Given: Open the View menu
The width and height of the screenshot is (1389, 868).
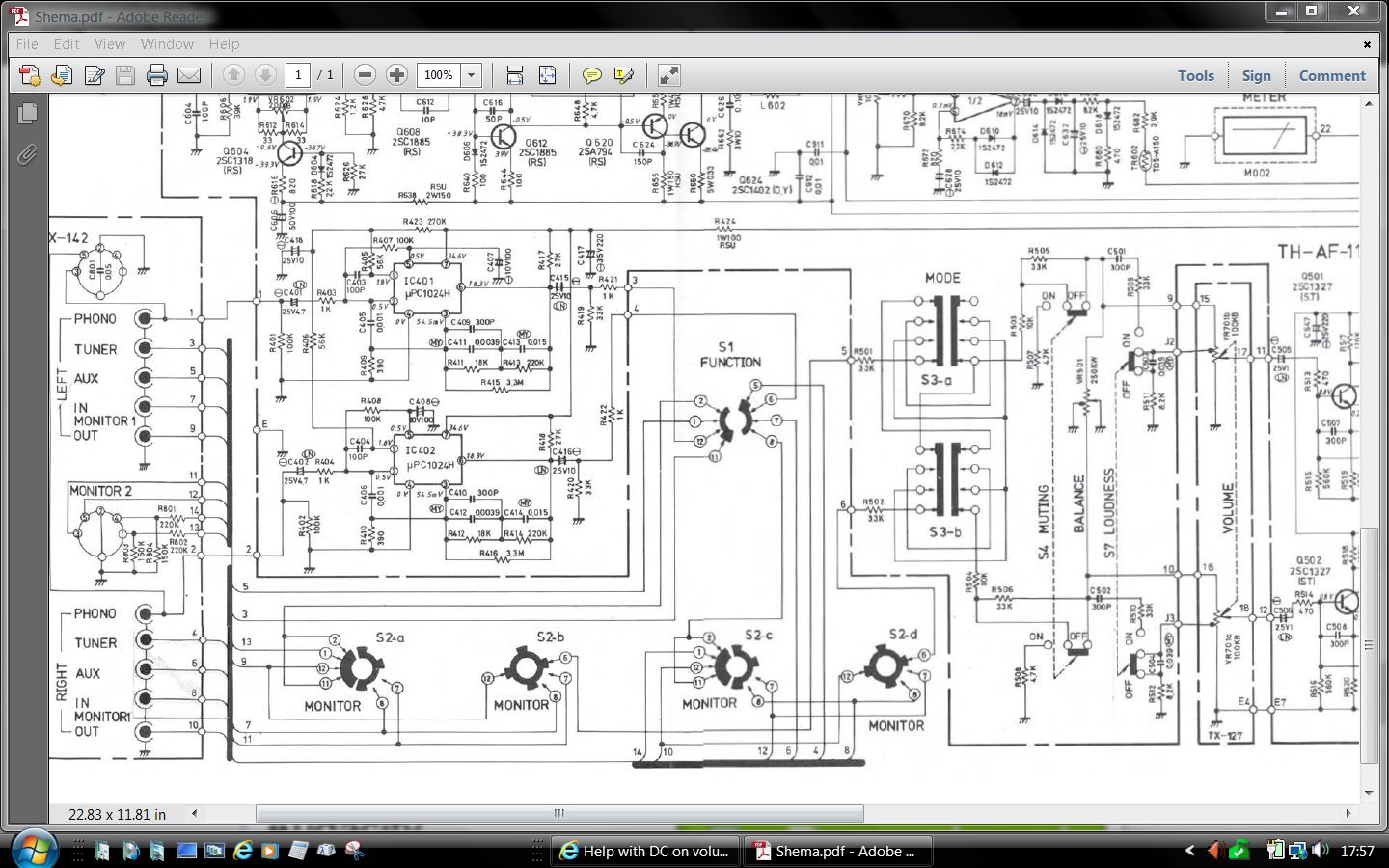Looking at the screenshot, I should click(110, 44).
